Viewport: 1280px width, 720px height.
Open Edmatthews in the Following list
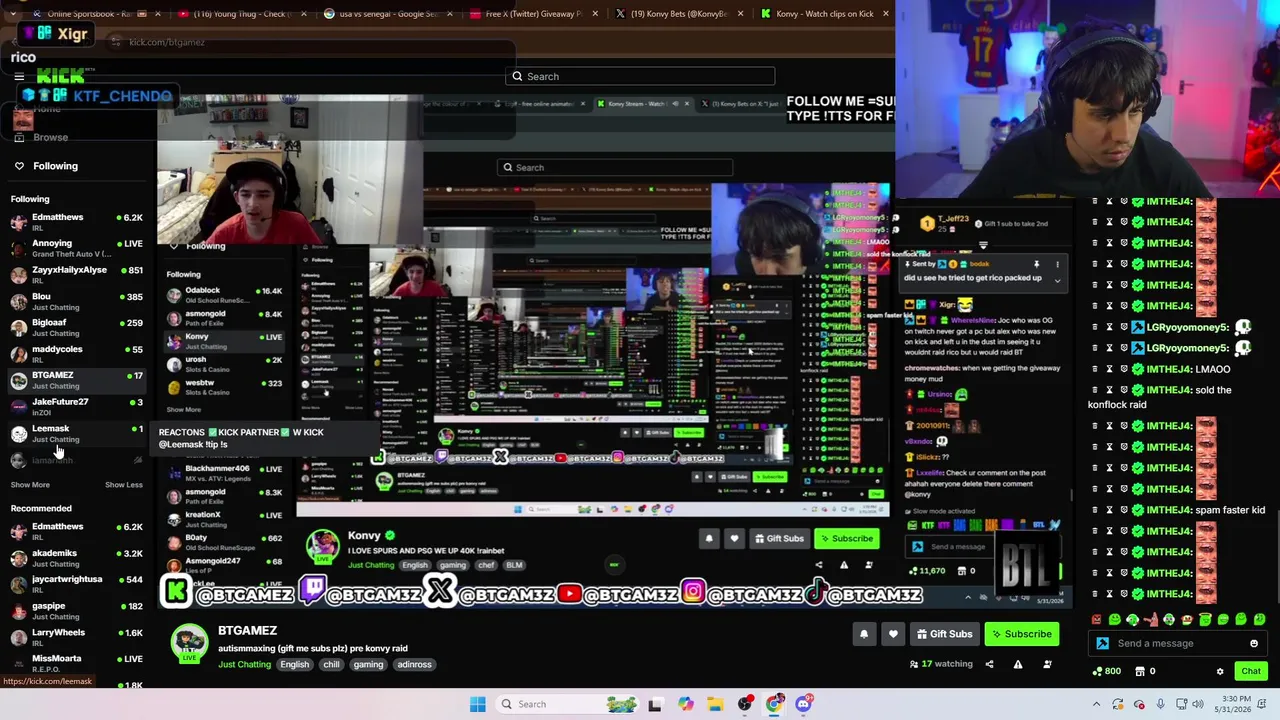pyautogui.click(x=77, y=221)
